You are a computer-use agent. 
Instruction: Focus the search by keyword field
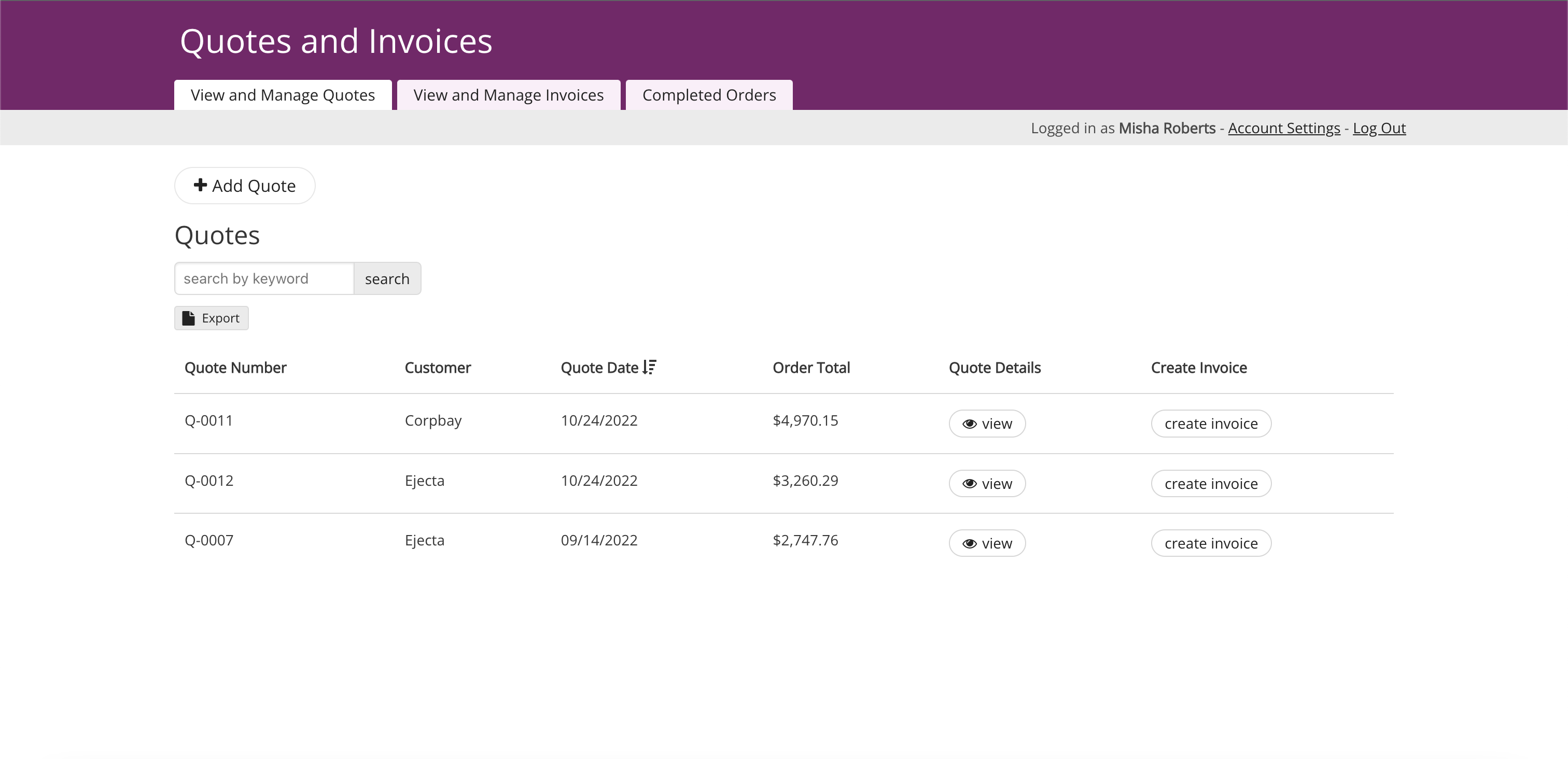pos(263,279)
